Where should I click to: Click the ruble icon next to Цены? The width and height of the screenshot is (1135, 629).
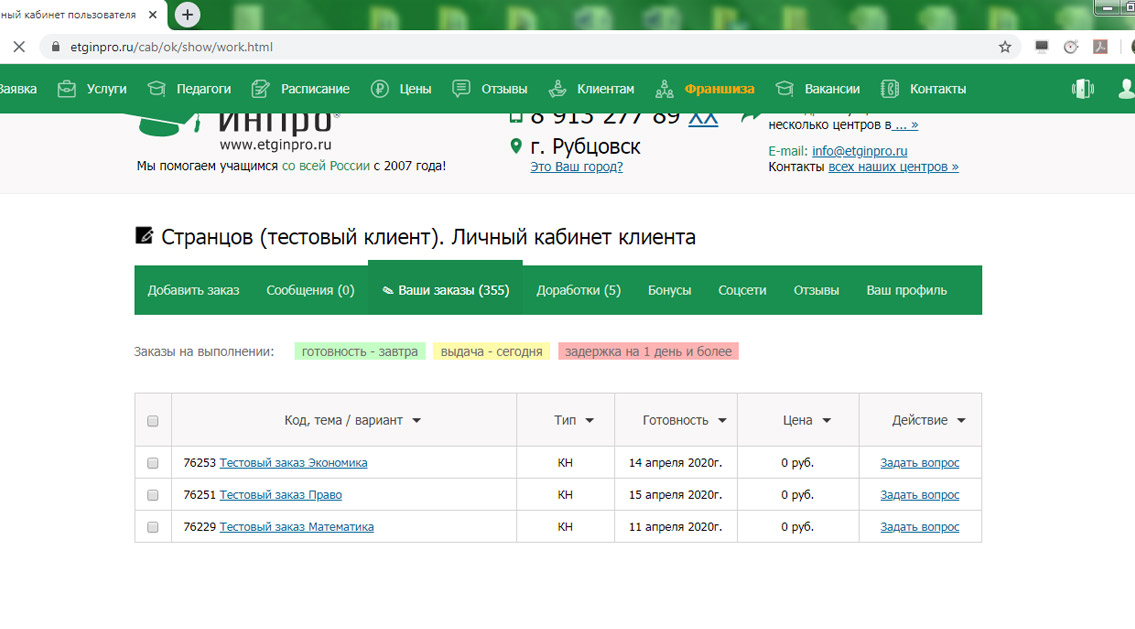[379, 89]
